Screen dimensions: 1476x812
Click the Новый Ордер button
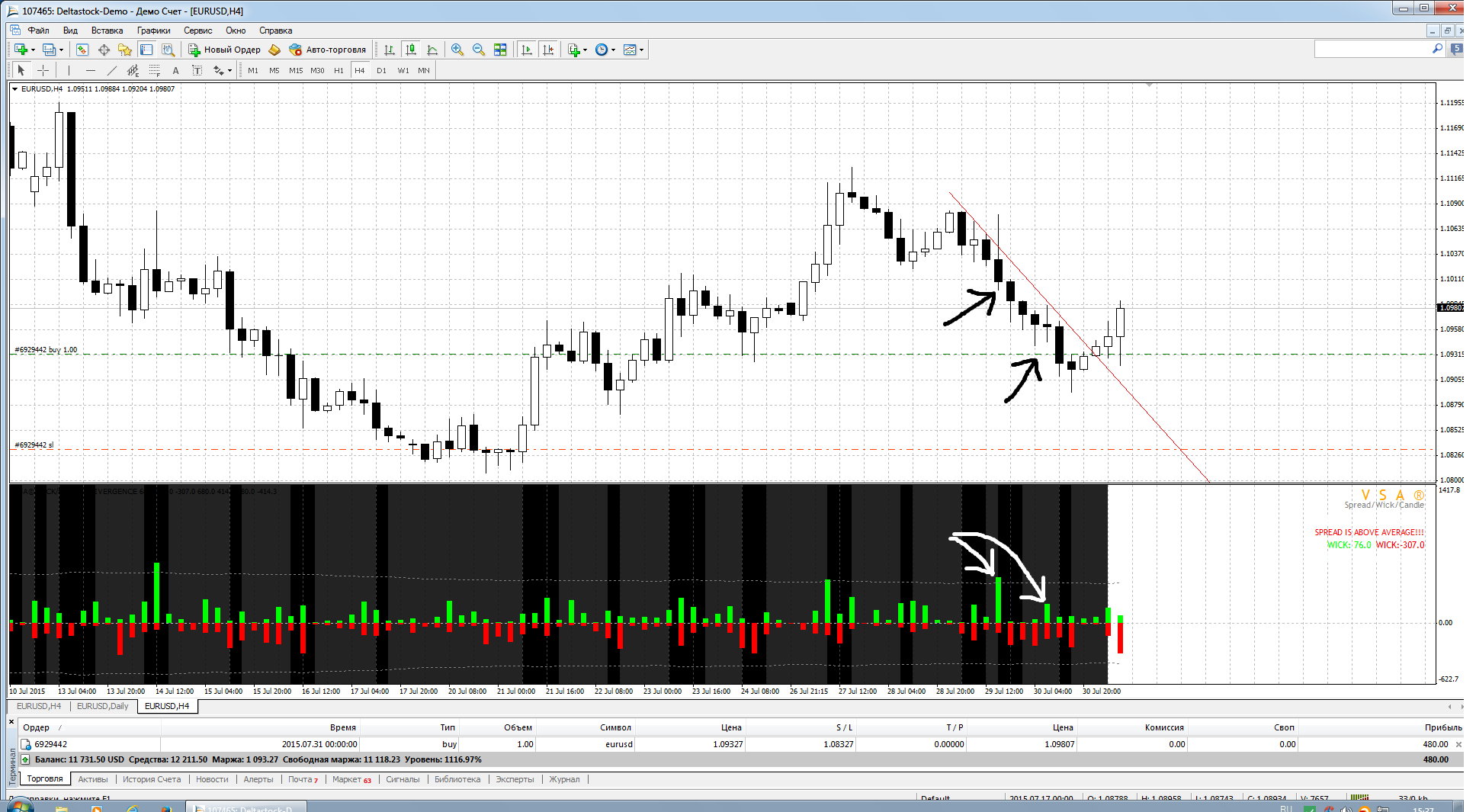tap(225, 50)
